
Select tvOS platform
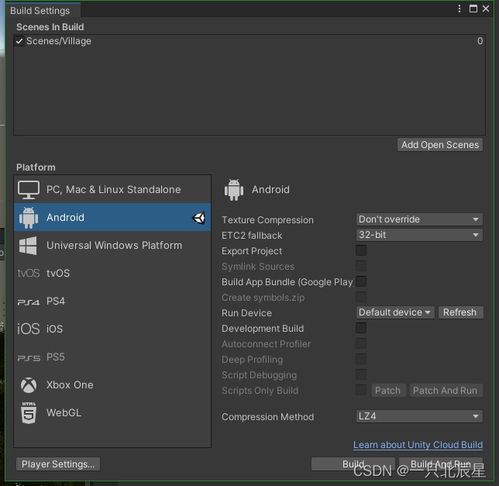(x=113, y=273)
